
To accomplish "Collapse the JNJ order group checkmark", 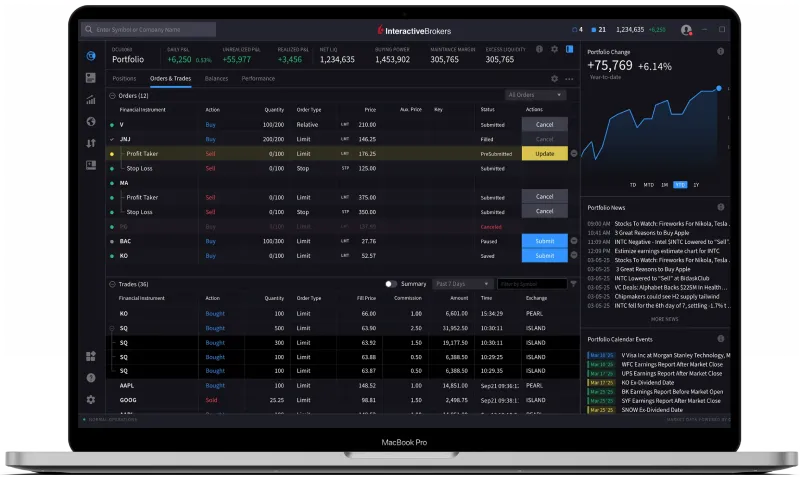I will [x=112, y=139].
